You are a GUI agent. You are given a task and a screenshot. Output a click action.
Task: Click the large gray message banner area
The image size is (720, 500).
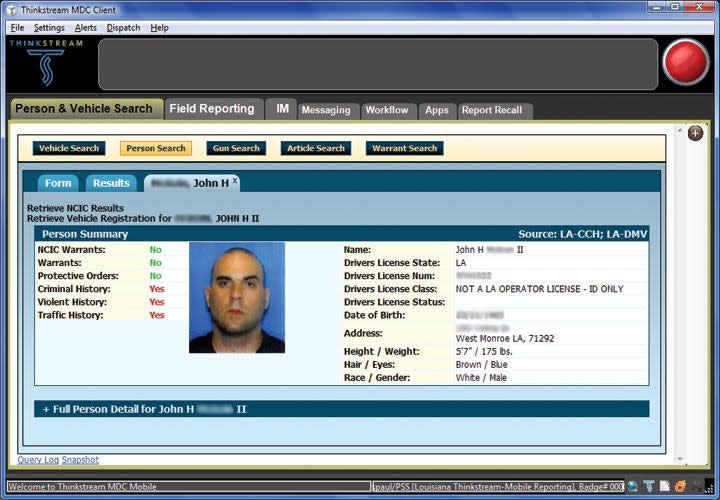pos(378,64)
